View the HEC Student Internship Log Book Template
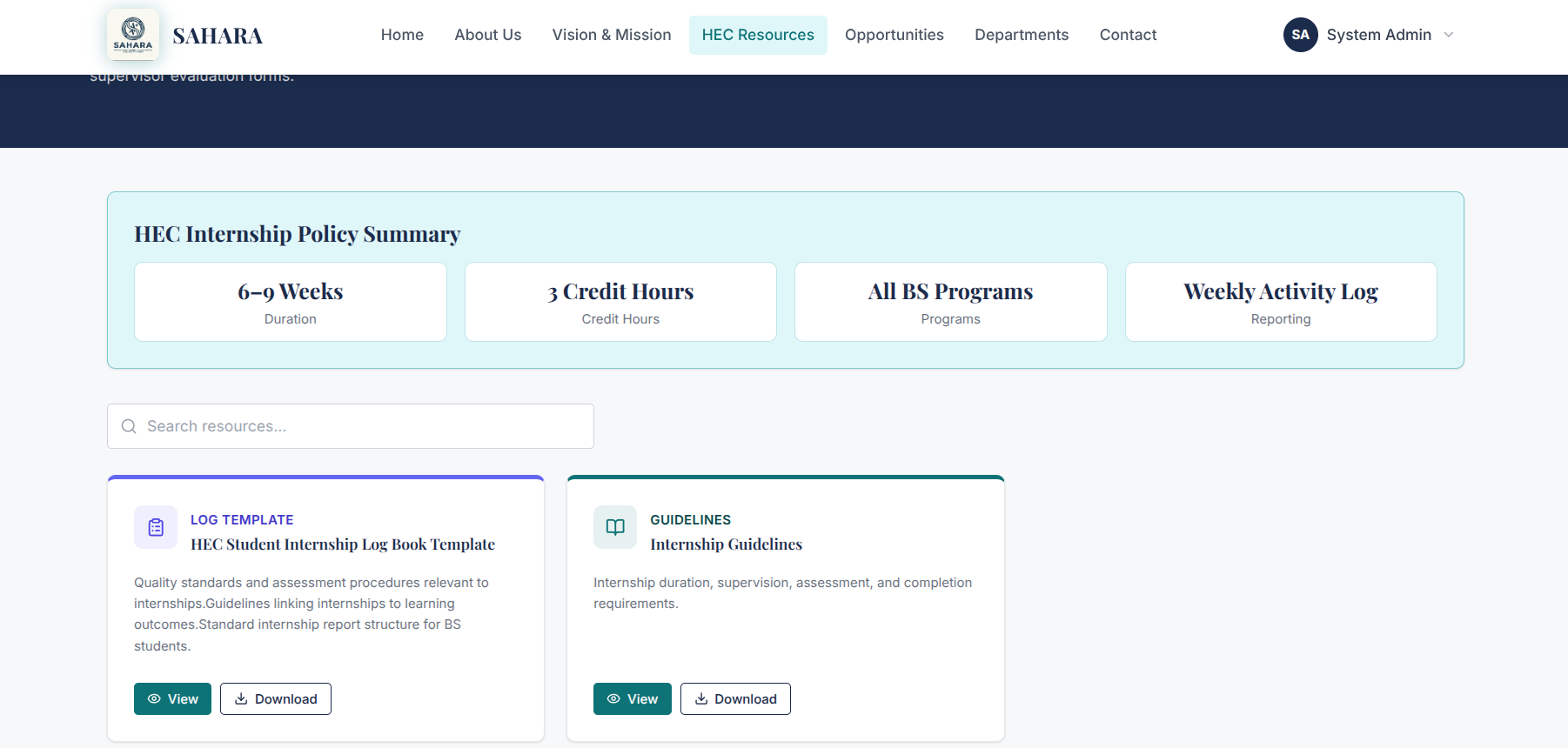The width and height of the screenshot is (1568, 748). click(x=172, y=699)
